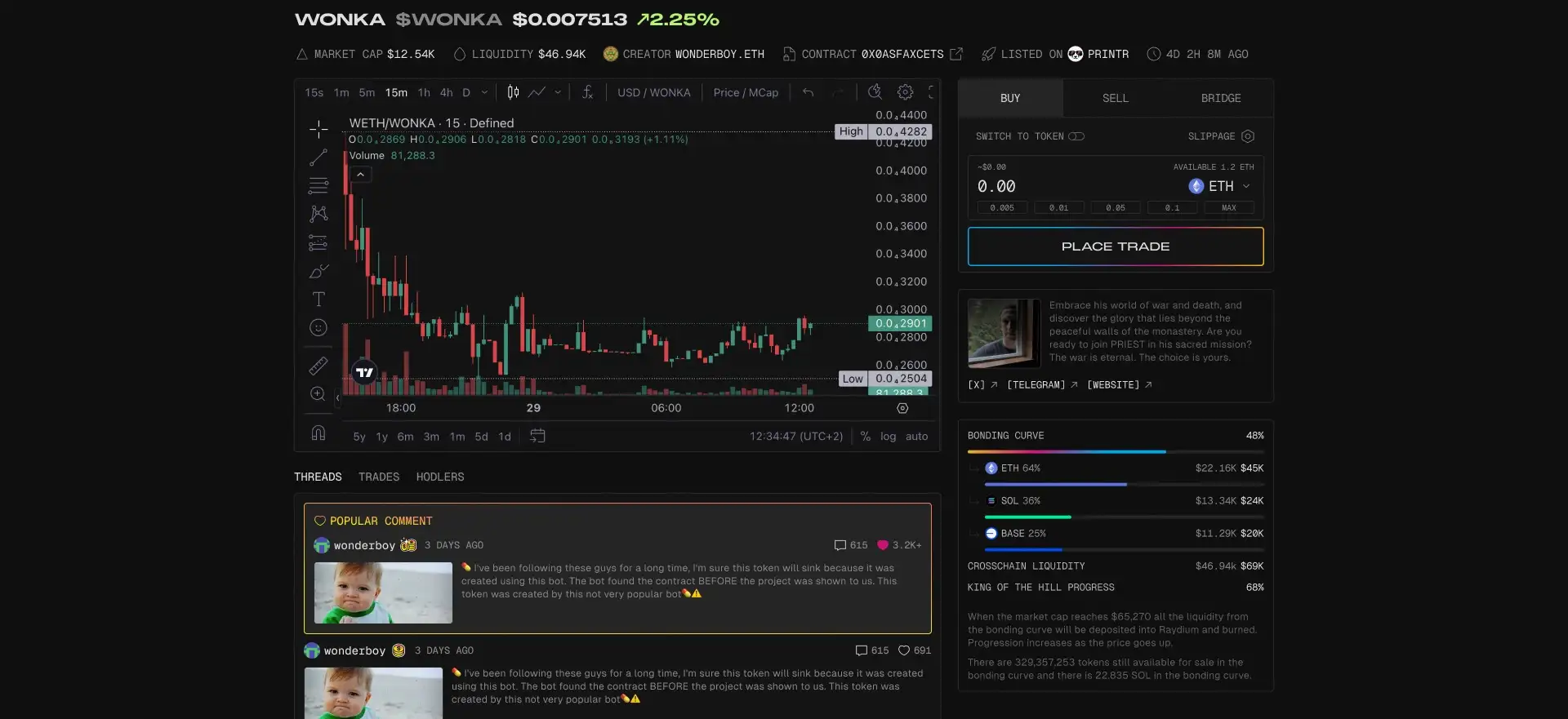The height and width of the screenshot is (719, 1568).
Task: Select the 15s timeframe
Action: tap(314, 92)
